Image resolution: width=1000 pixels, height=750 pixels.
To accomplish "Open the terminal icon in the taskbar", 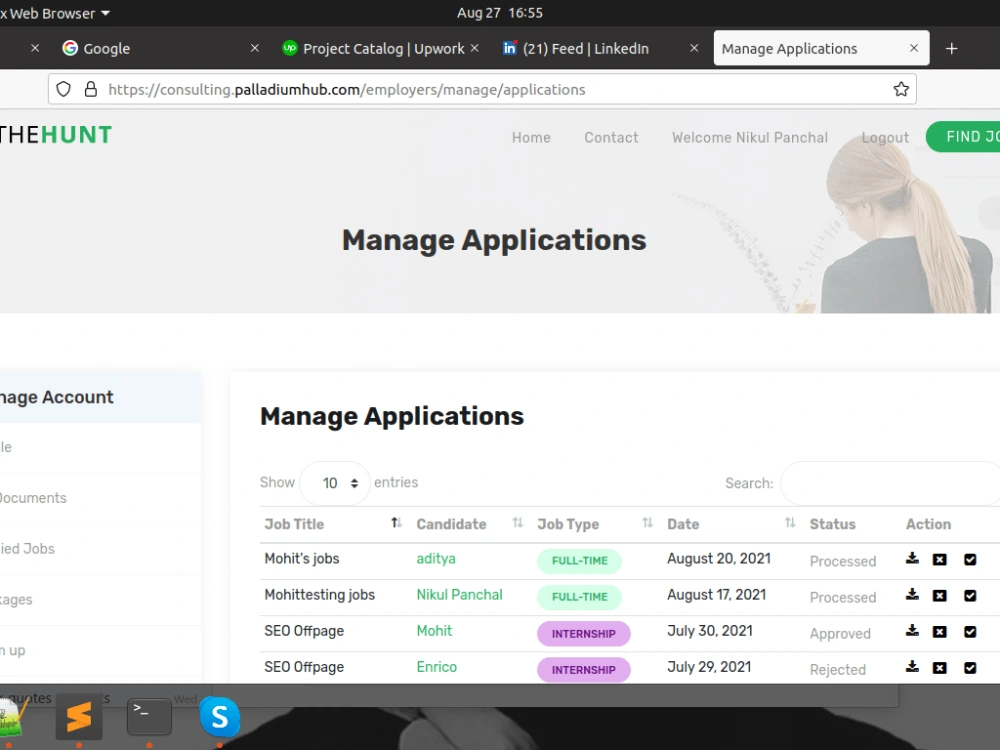I will pyautogui.click(x=149, y=717).
